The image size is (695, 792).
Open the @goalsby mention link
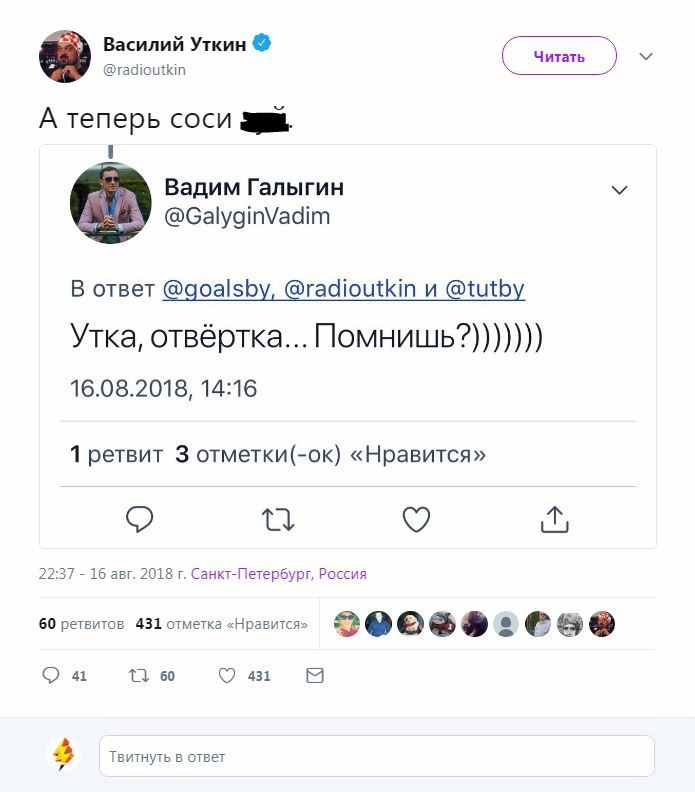click(x=216, y=289)
